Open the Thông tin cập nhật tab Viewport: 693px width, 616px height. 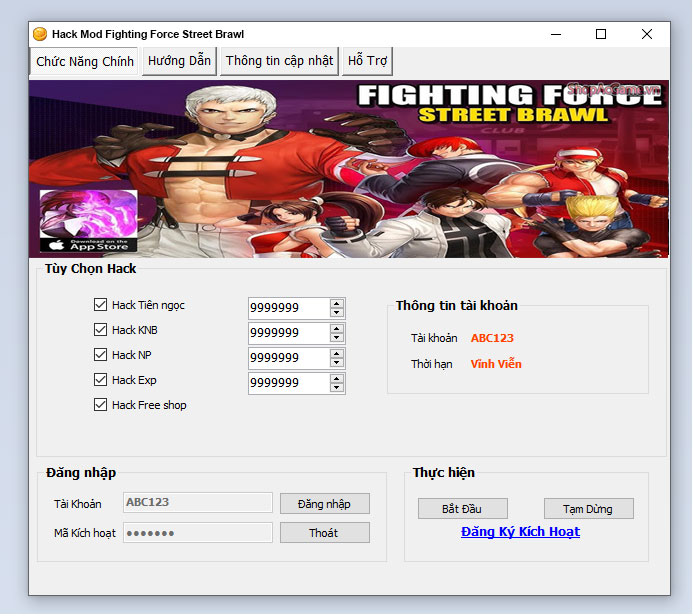[x=279, y=61]
